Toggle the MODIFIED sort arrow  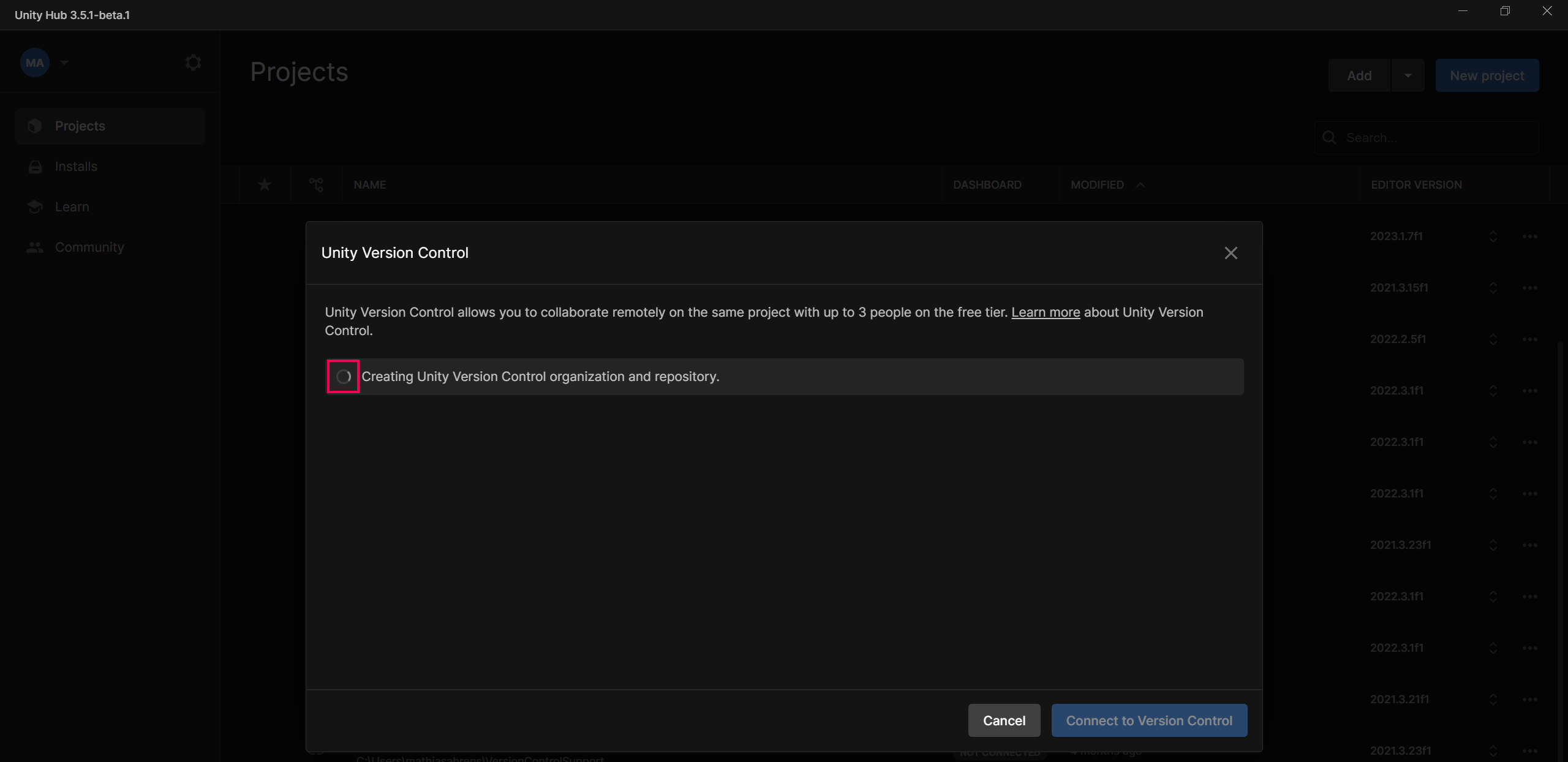click(x=1140, y=184)
